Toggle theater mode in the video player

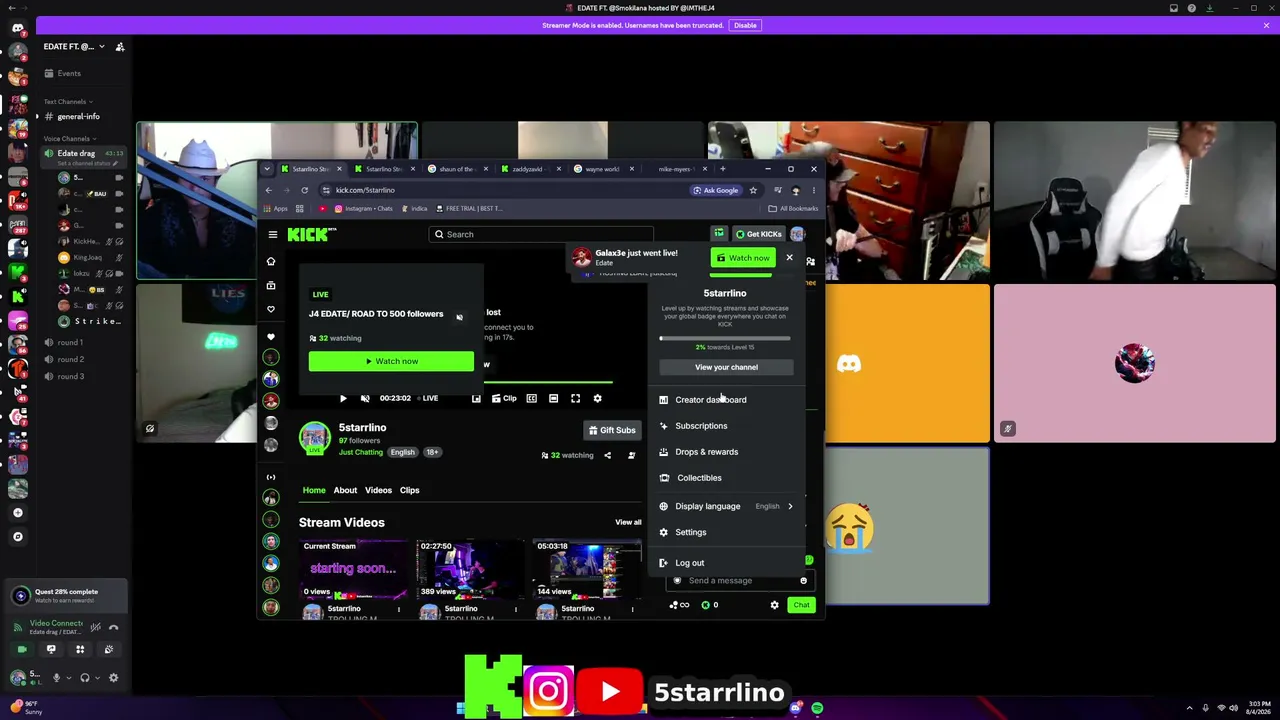[x=553, y=398]
